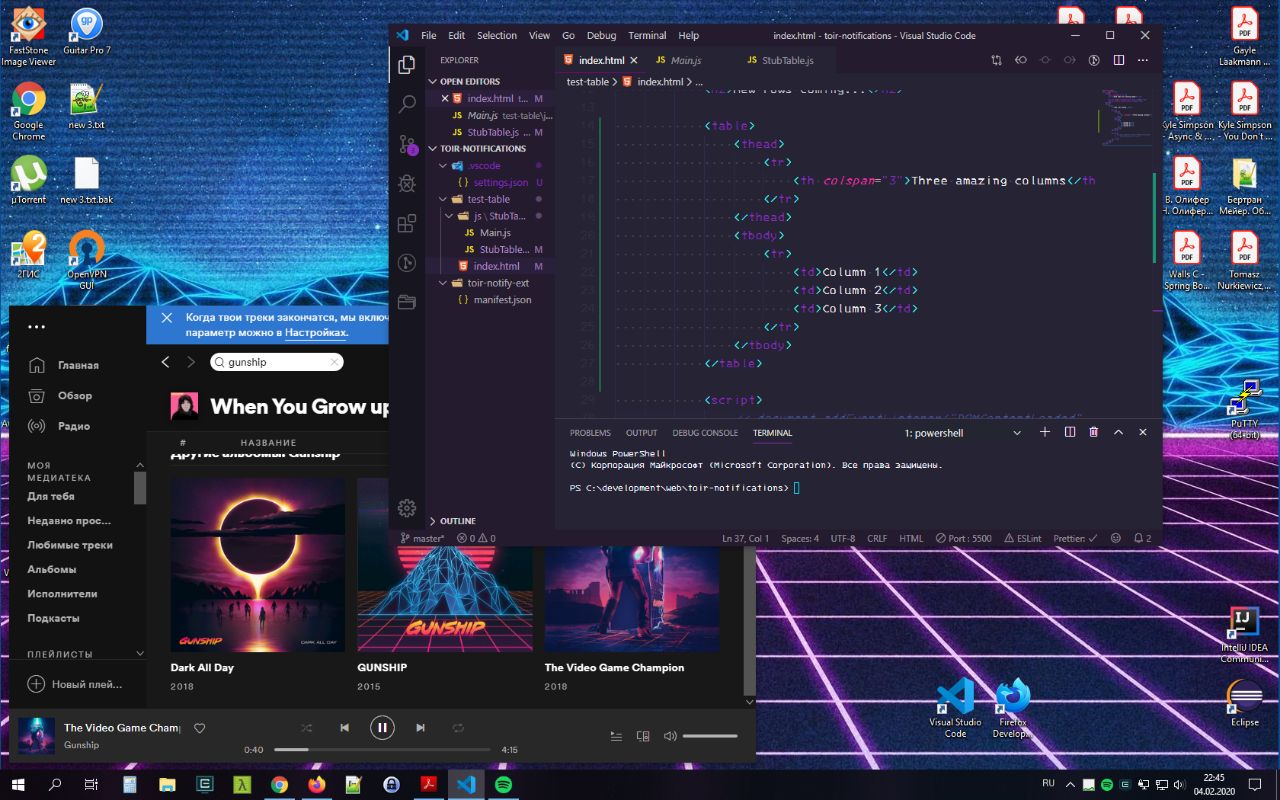
Task: Toggle Go Live Port 5500 server
Action: point(964,538)
